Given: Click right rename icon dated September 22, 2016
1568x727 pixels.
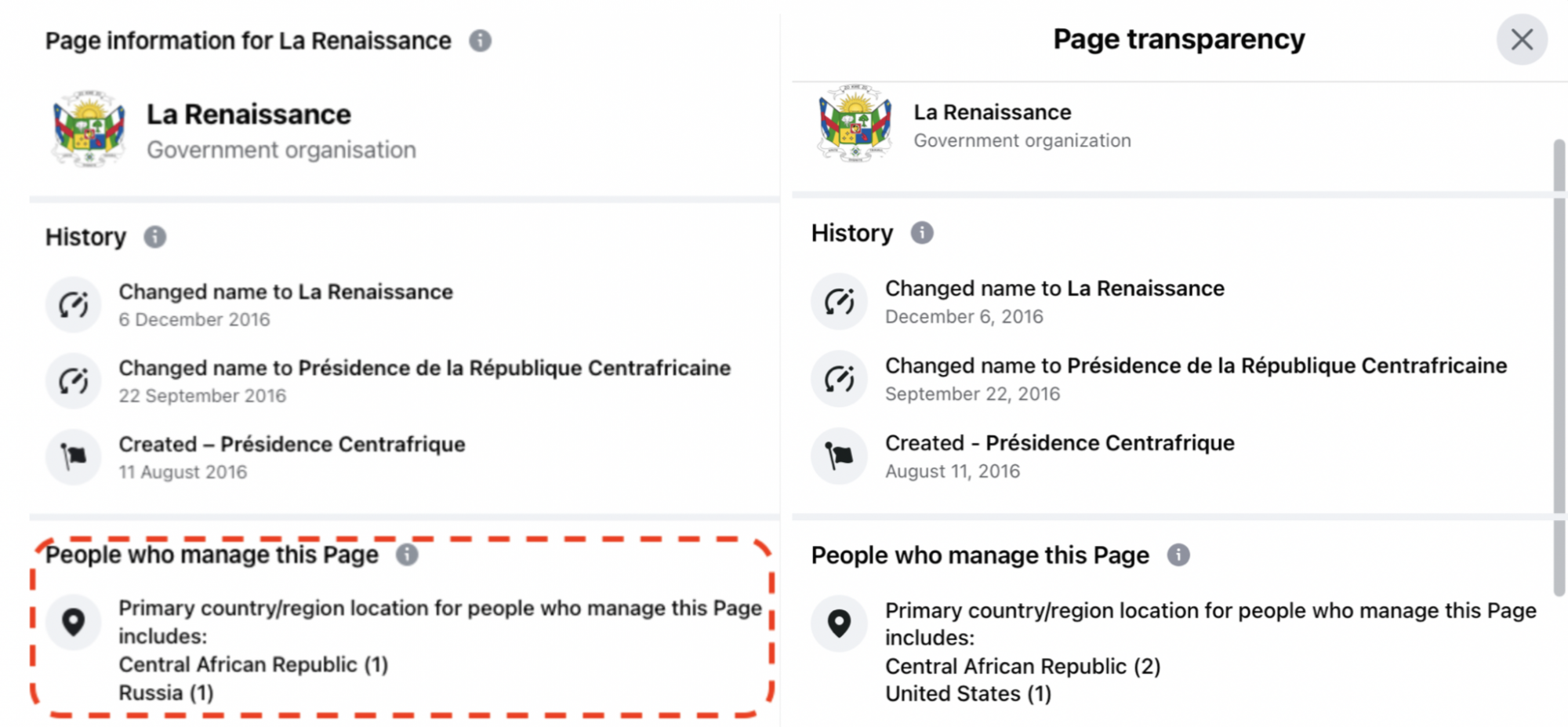Looking at the screenshot, I should [840, 379].
